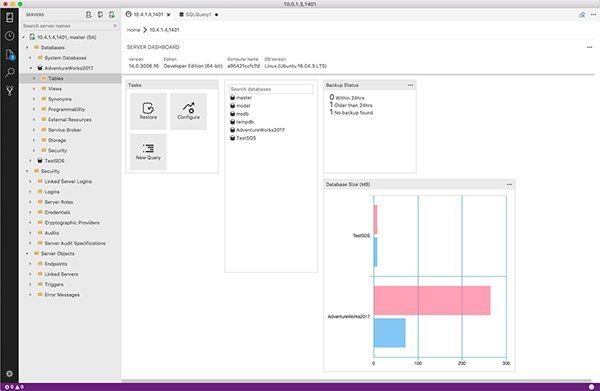Switch to the SQLQuery1 tab
Viewport: 600px width, 391px height.
pyautogui.click(x=198, y=15)
